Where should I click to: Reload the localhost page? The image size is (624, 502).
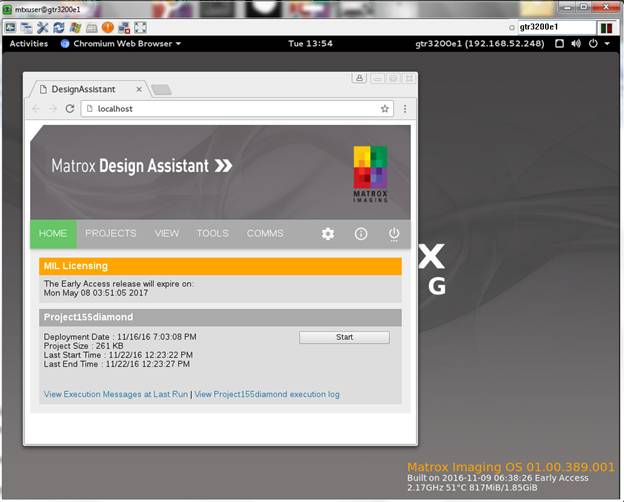tap(70, 109)
